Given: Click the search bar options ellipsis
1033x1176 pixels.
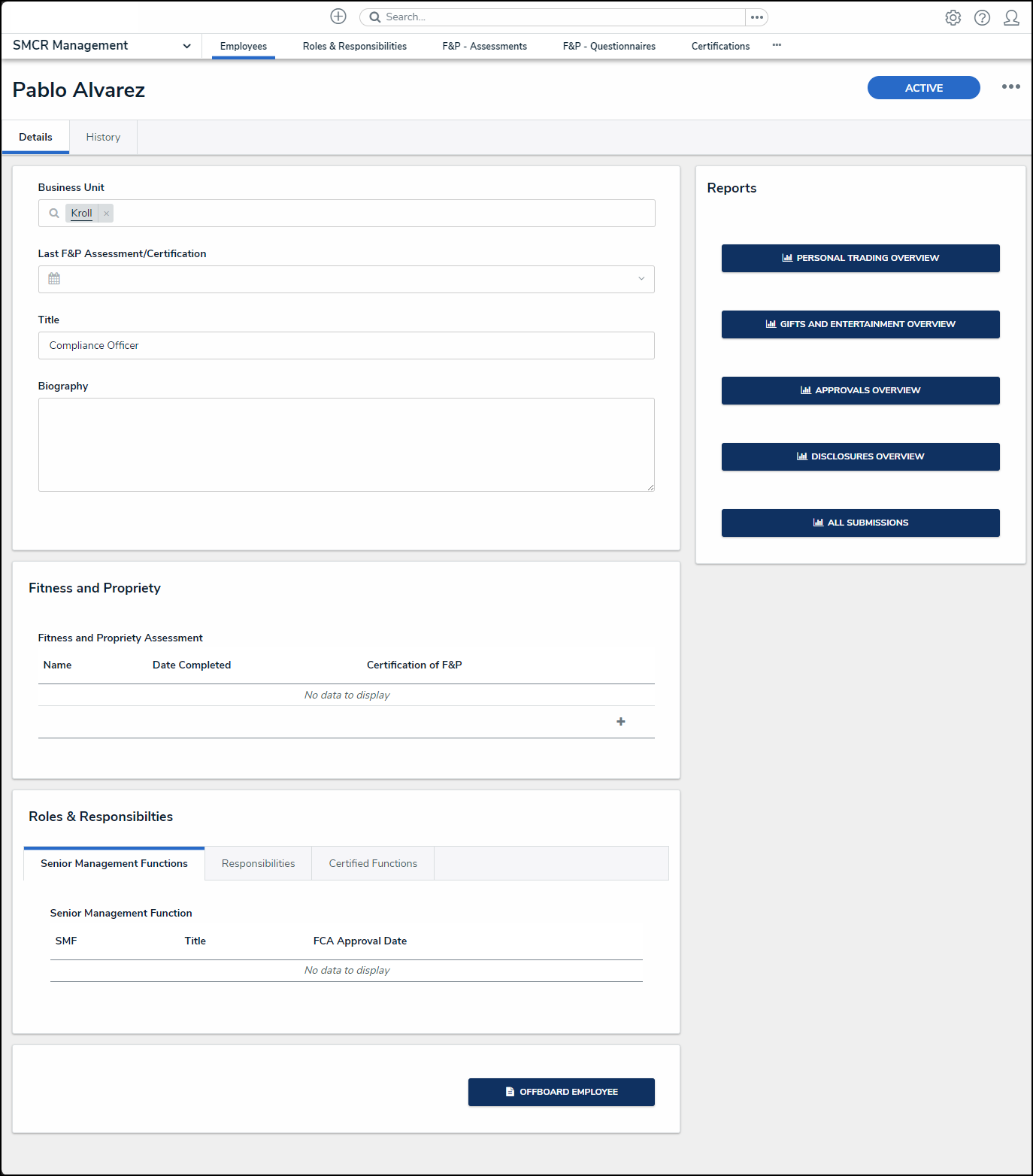Looking at the screenshot, I should (x=756, y=17).
